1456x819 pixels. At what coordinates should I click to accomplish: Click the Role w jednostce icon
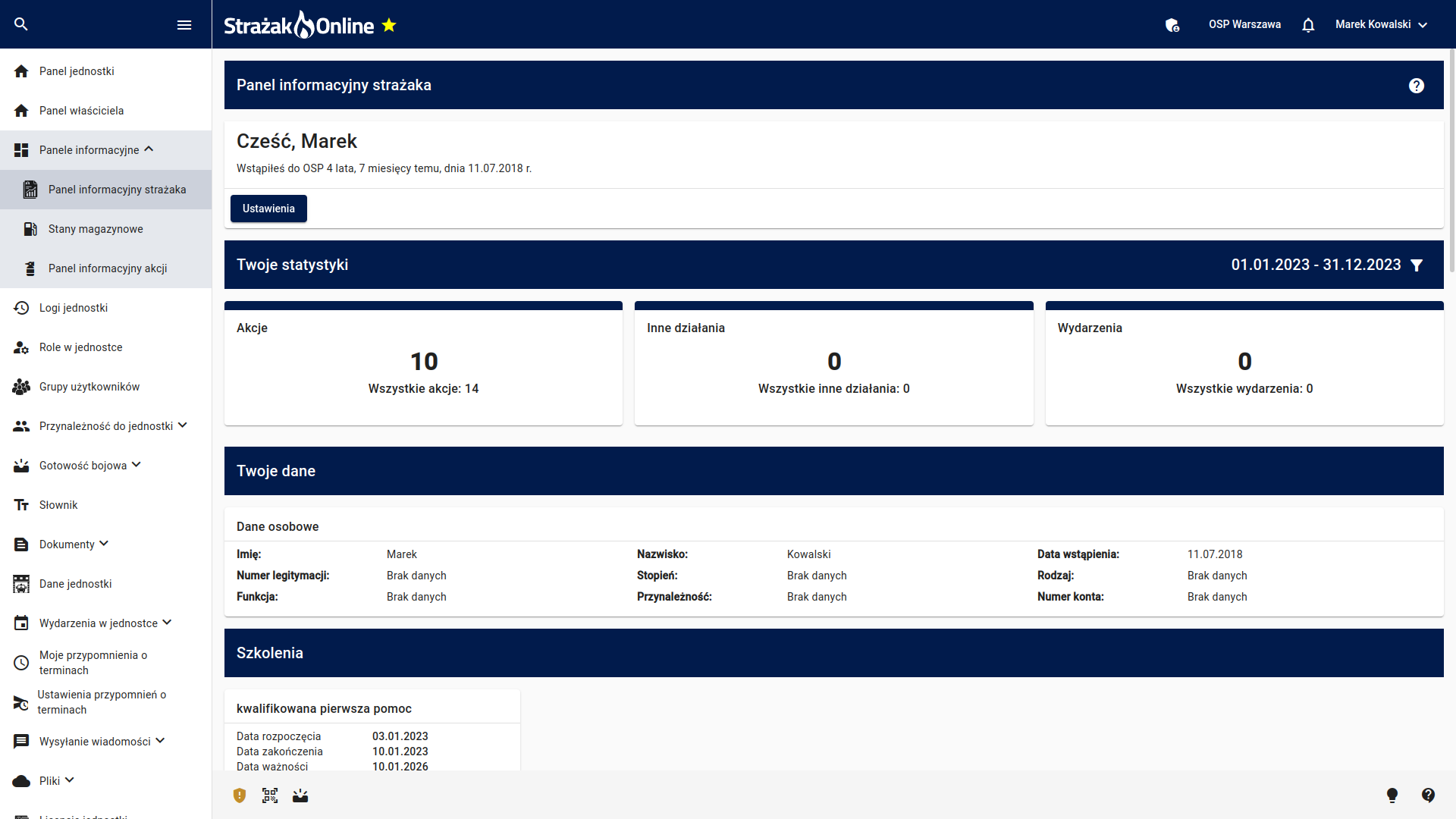coord(21,347)
